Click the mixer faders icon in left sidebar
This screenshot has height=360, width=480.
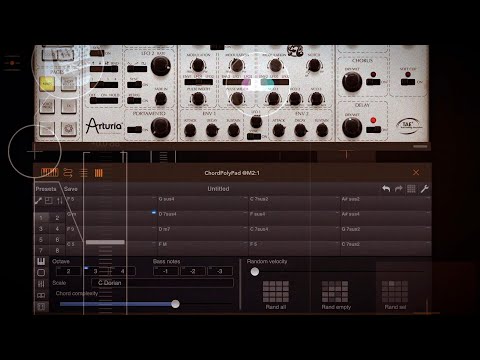(41, 284)
